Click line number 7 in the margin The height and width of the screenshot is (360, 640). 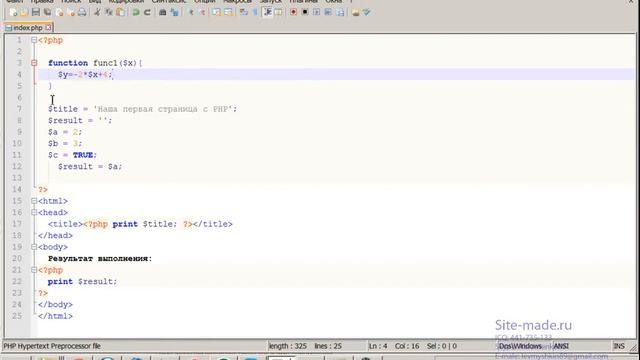(x=19, y=109)
